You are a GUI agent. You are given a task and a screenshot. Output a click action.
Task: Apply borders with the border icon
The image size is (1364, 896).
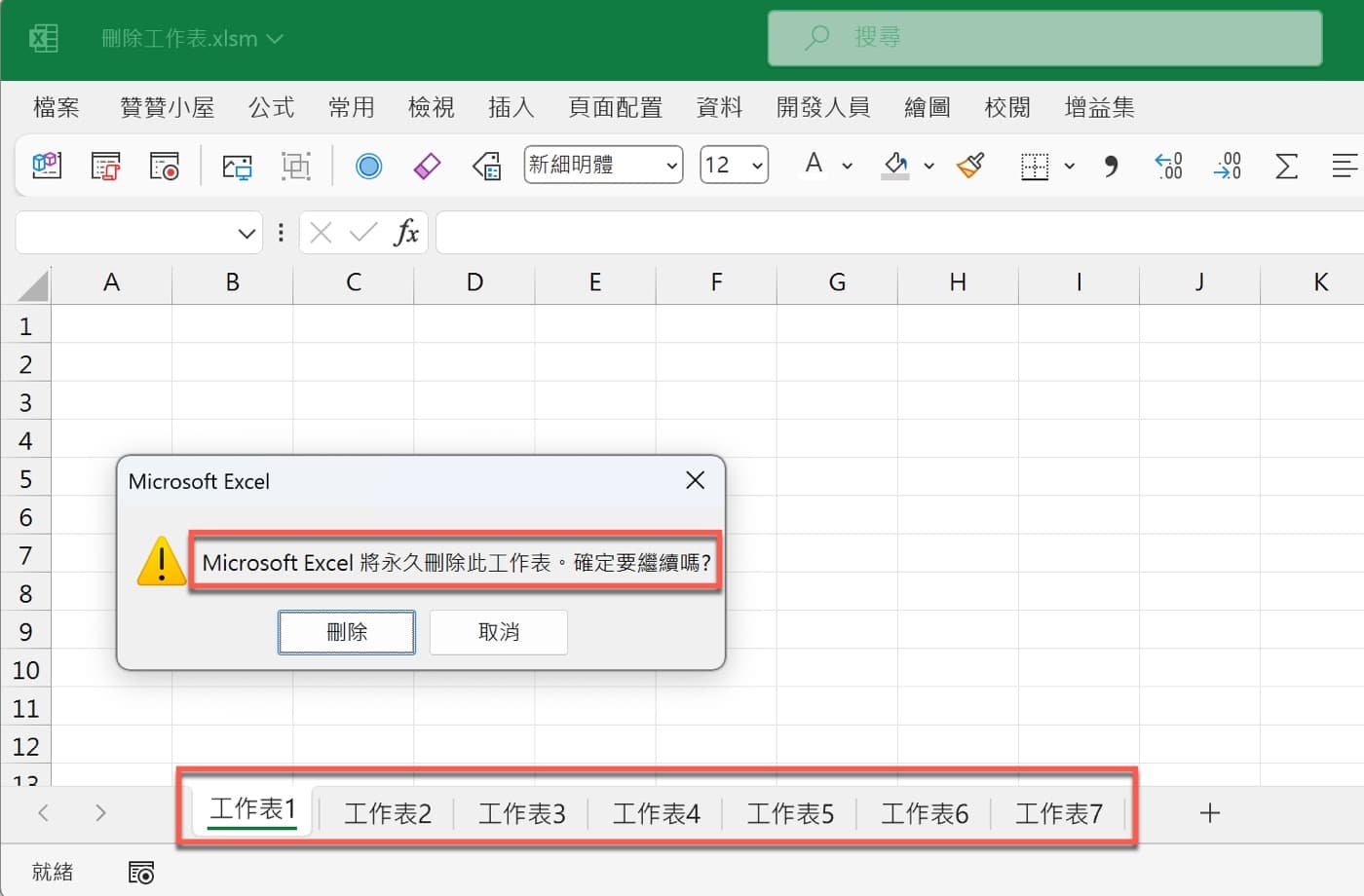[x=1035, y=167]
